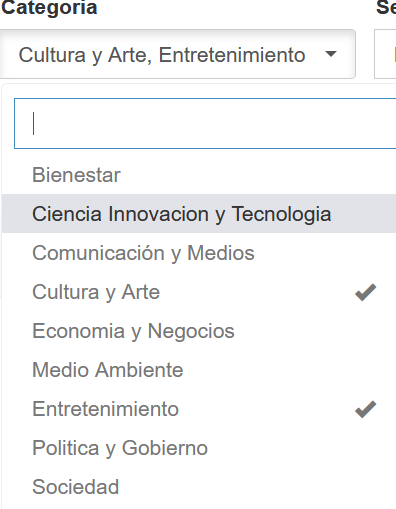Click the caret arrow on Categoria dropdown
396x509 pixels.
point(331,54)
